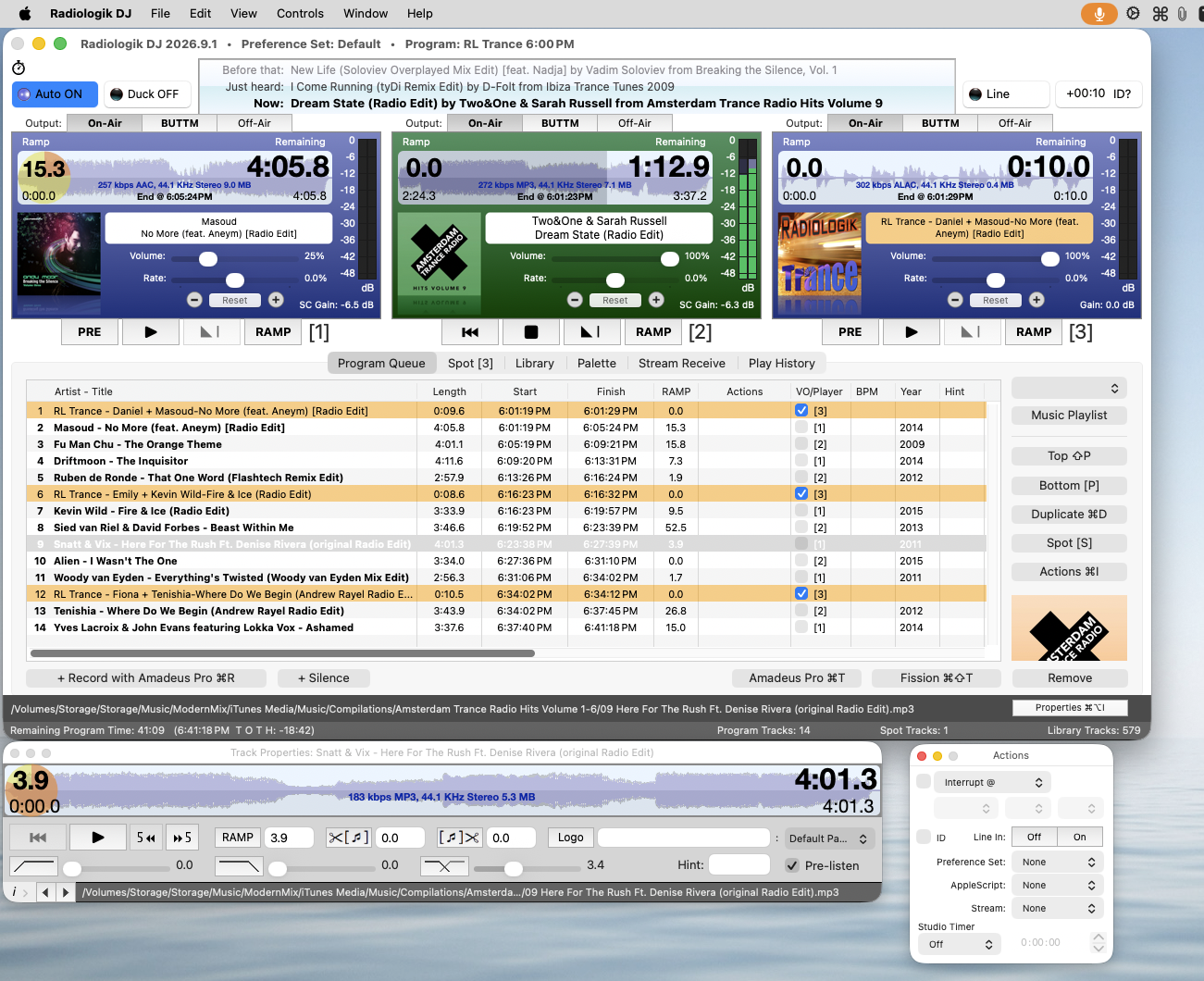The height and width of the screenshot is (981, 1204).
Task: Open the Studio Timer dropdown
Action: click(960, 945)
